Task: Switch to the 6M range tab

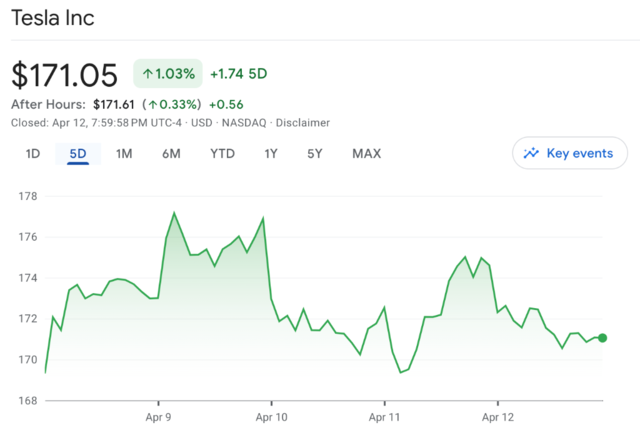Action: 171,154
